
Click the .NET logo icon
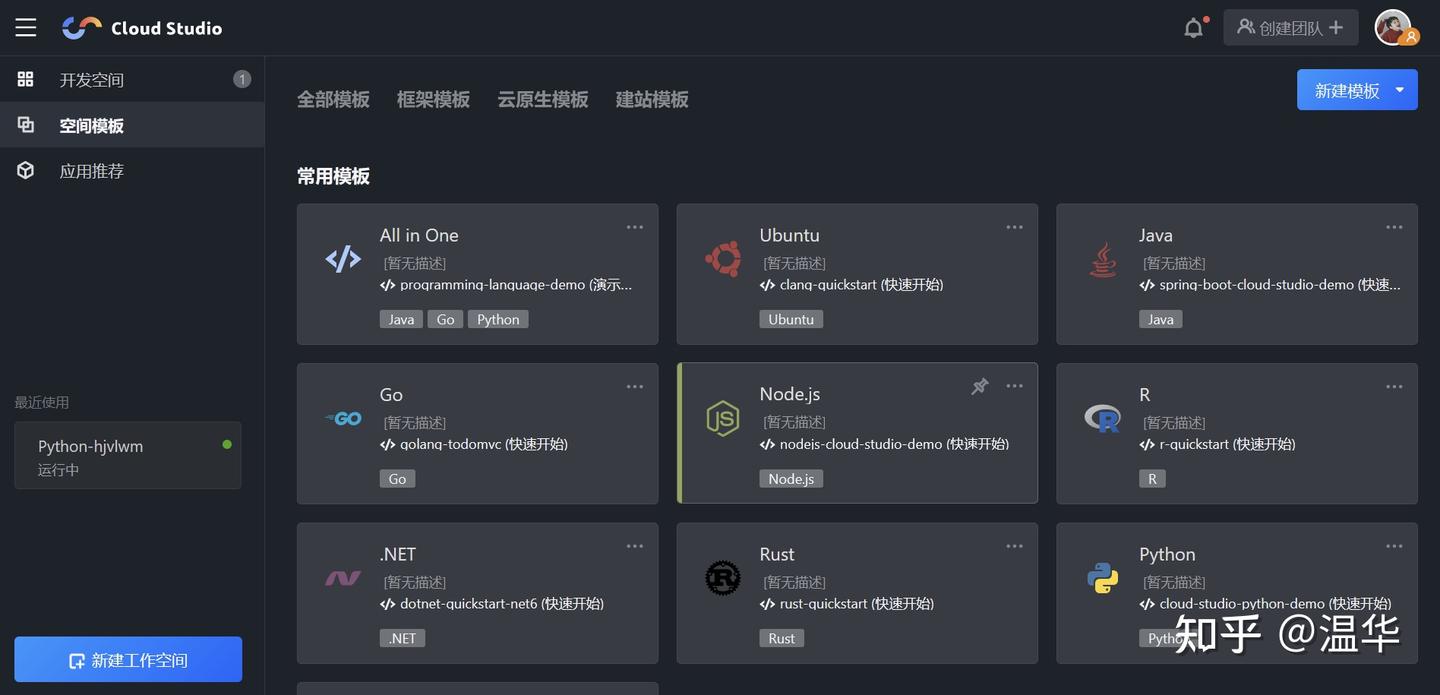point(343,578)
